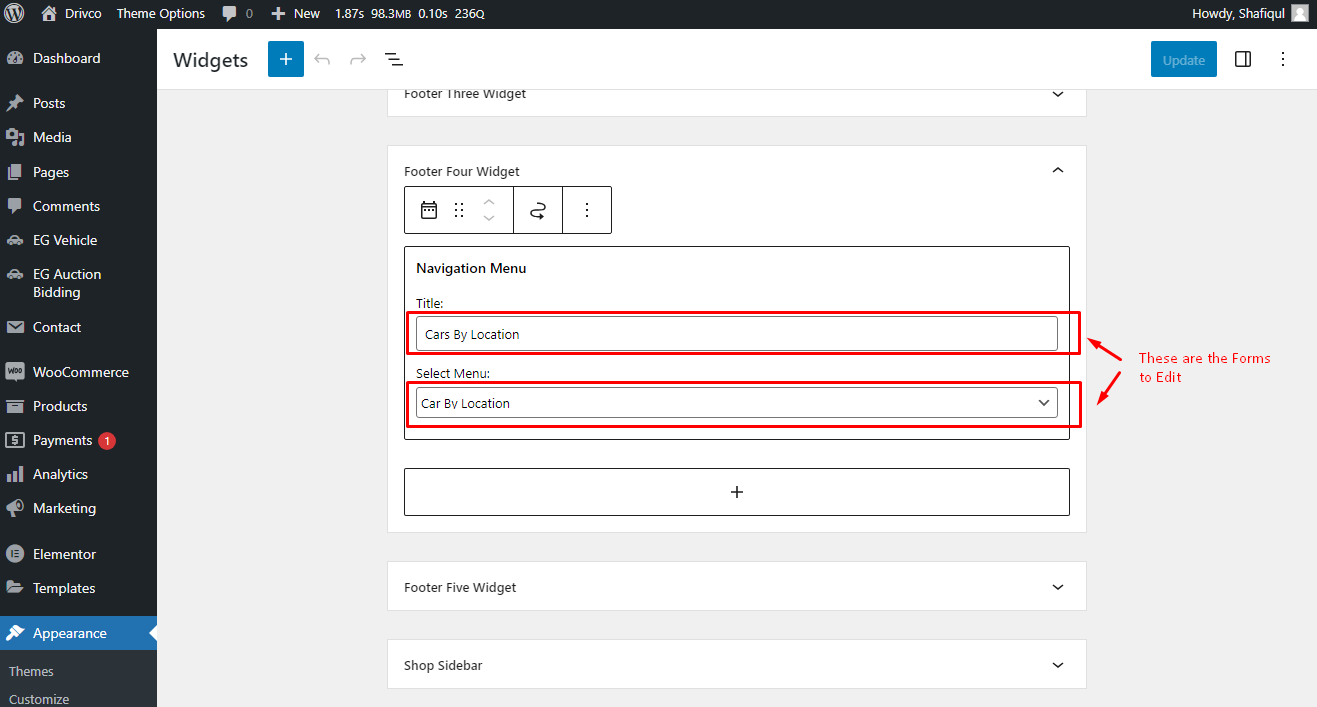Expand the Footer Five Widget area
1317x707 pixels.
pyautogui.click(x=1058, y=587)
